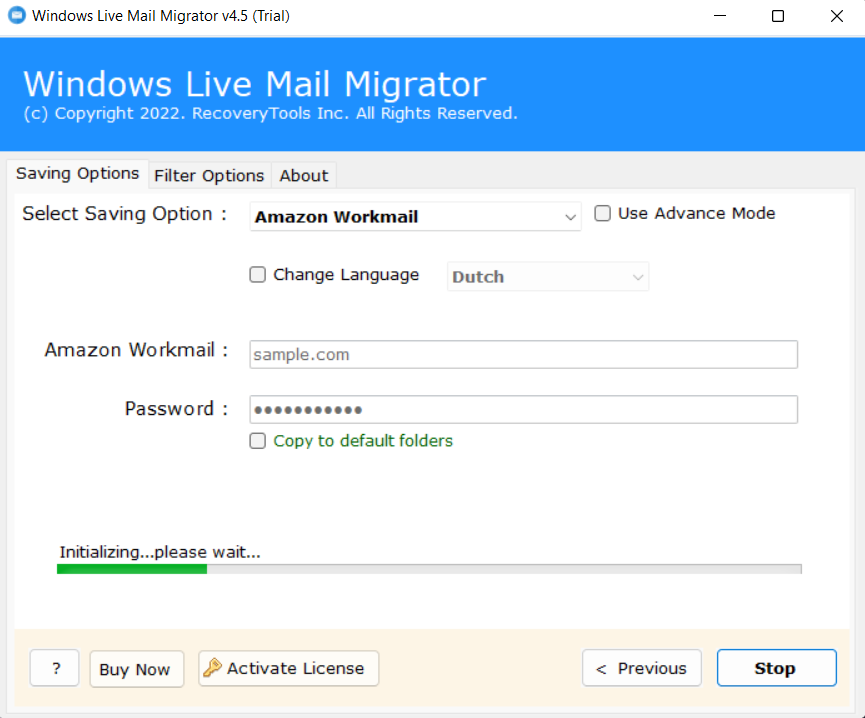Click the green initializing progress bar
The width and height of the screenshot is (865, 718).
(429, 569)
